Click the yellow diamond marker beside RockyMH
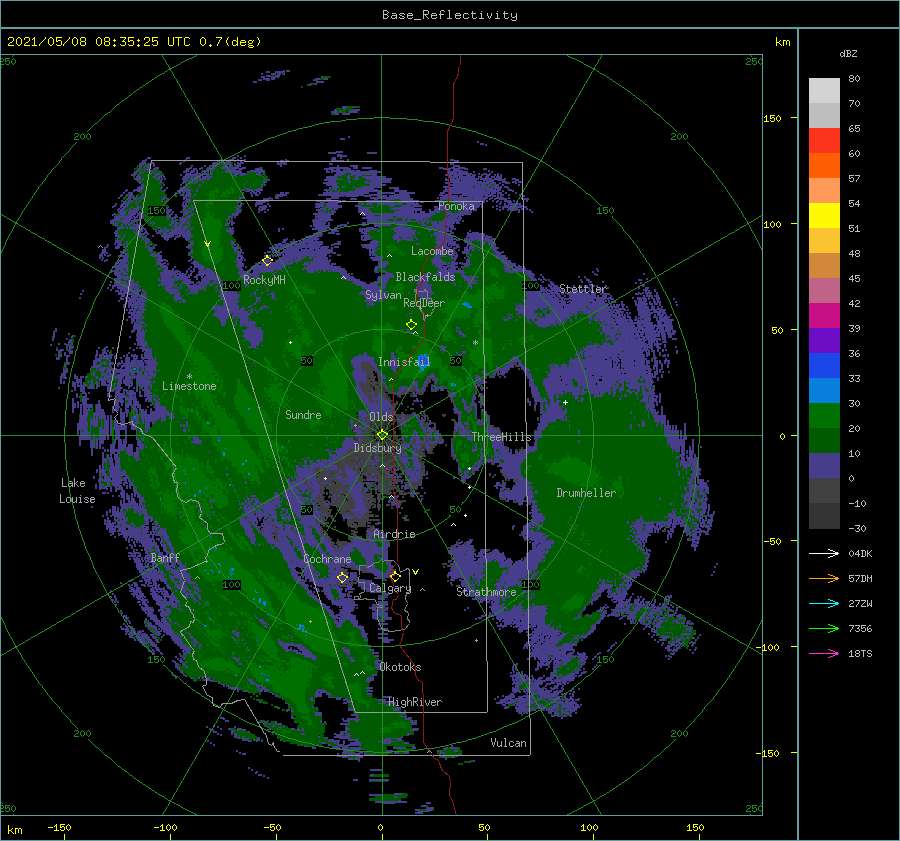Image resolution: width=900 pixels, height=841 pixels. [x=267, y=261]
